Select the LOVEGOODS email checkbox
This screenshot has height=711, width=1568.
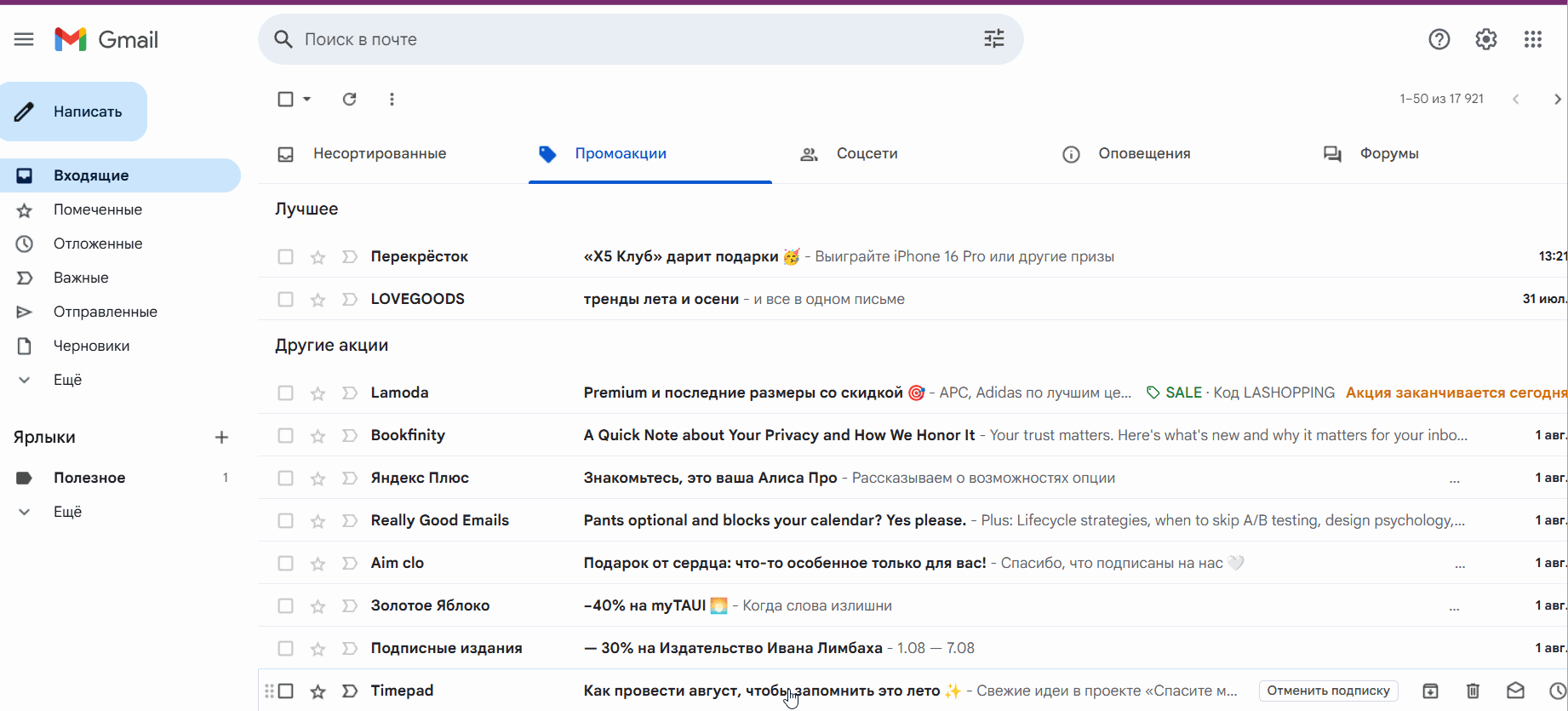click(x=286, y=300)
